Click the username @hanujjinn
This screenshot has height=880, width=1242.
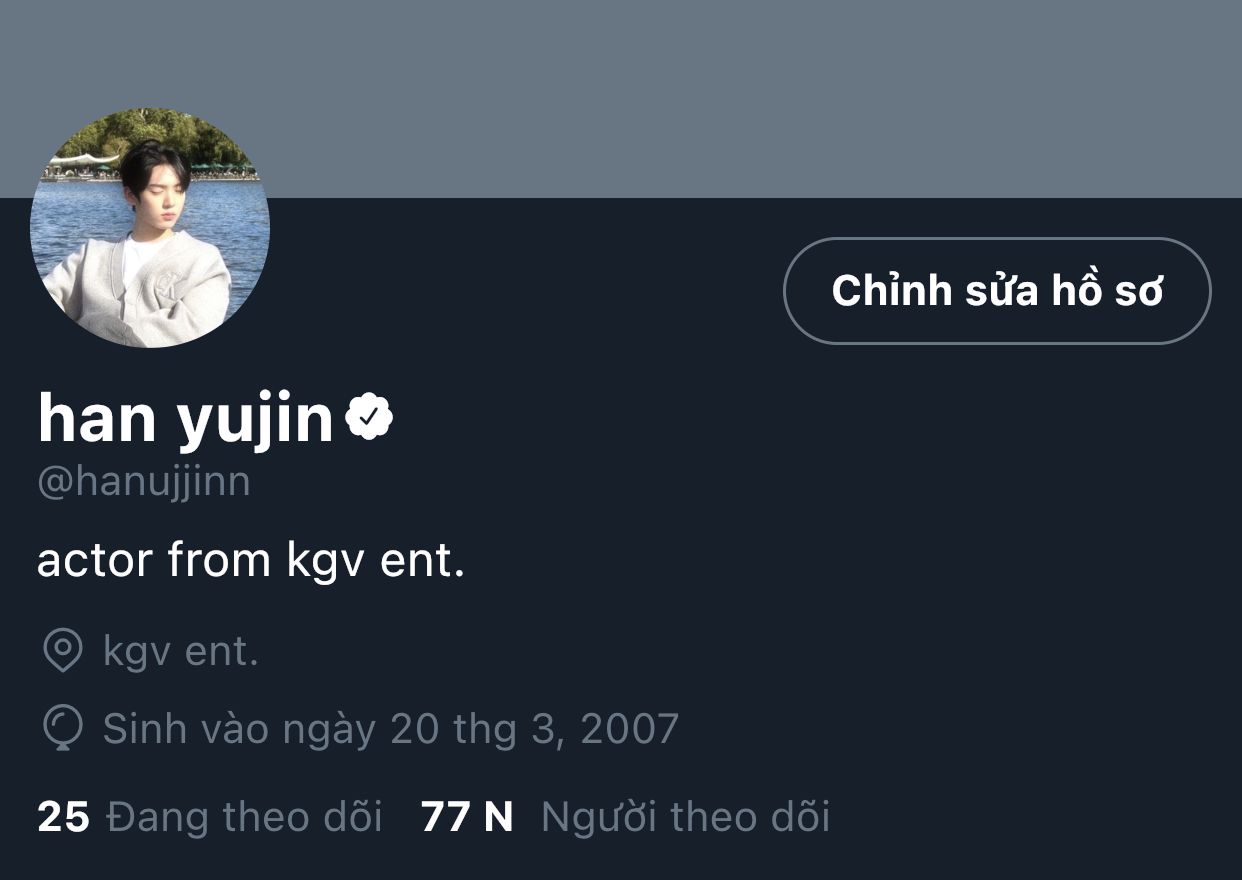[144, 482]
